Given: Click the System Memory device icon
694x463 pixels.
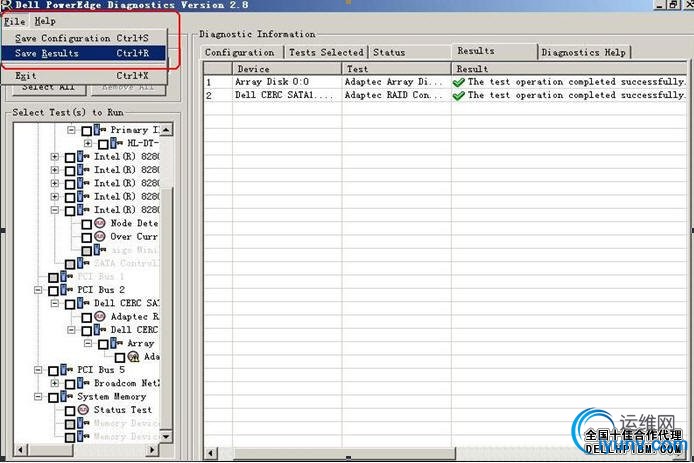Looking at the screenshot, I should [x=67, y=397].
